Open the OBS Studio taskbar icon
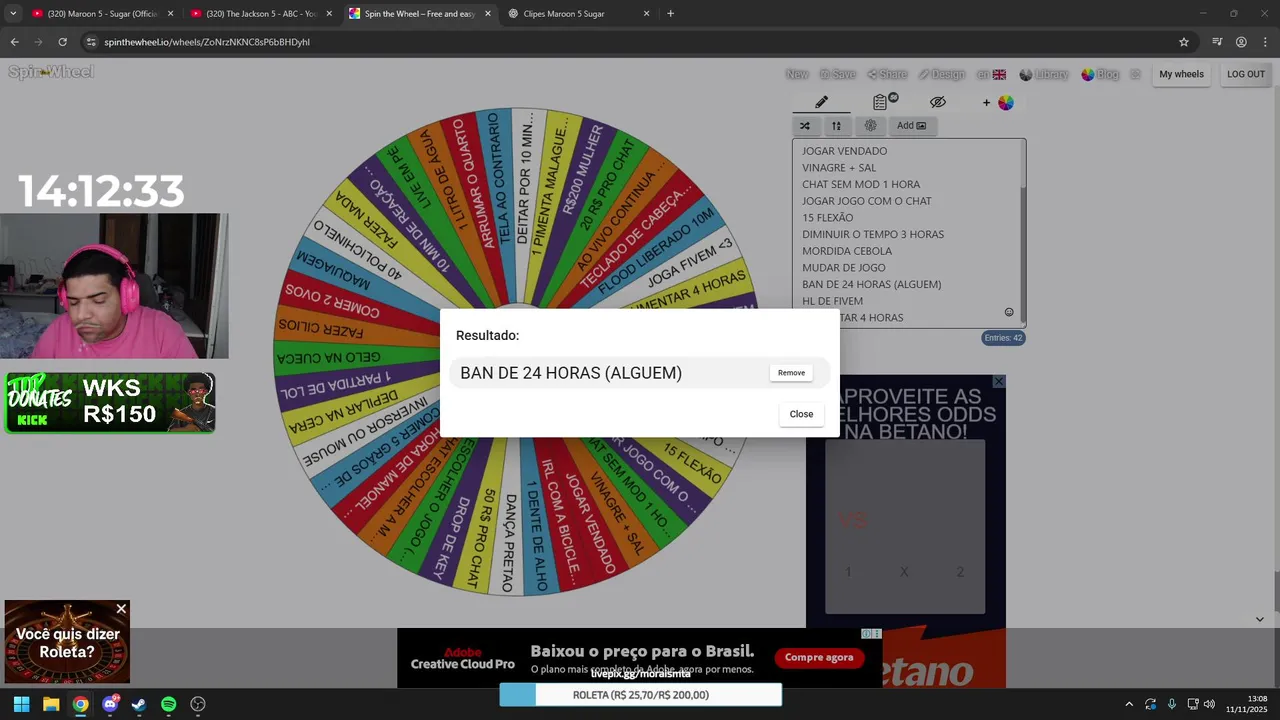The height and width of the screenshot is (720, 1280). (198, 704)
